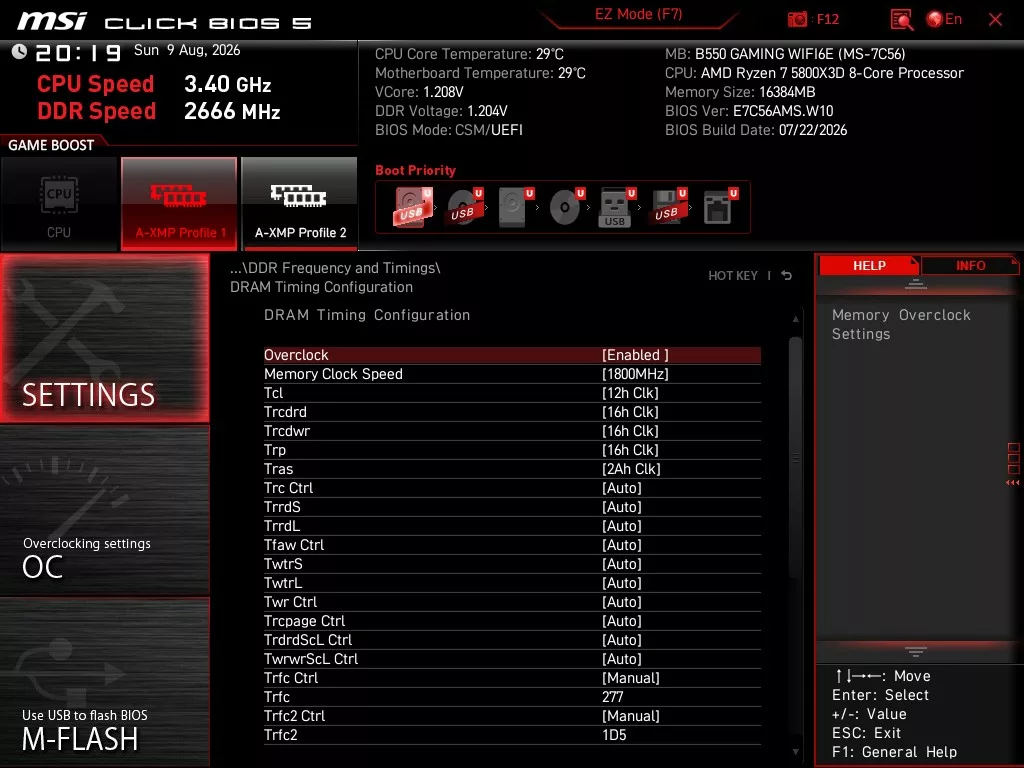Image resolution: width=1024 pixels, height=768 pixels.
Task: Switch to EZ Mode (F7)
Action: coord(638,14)
